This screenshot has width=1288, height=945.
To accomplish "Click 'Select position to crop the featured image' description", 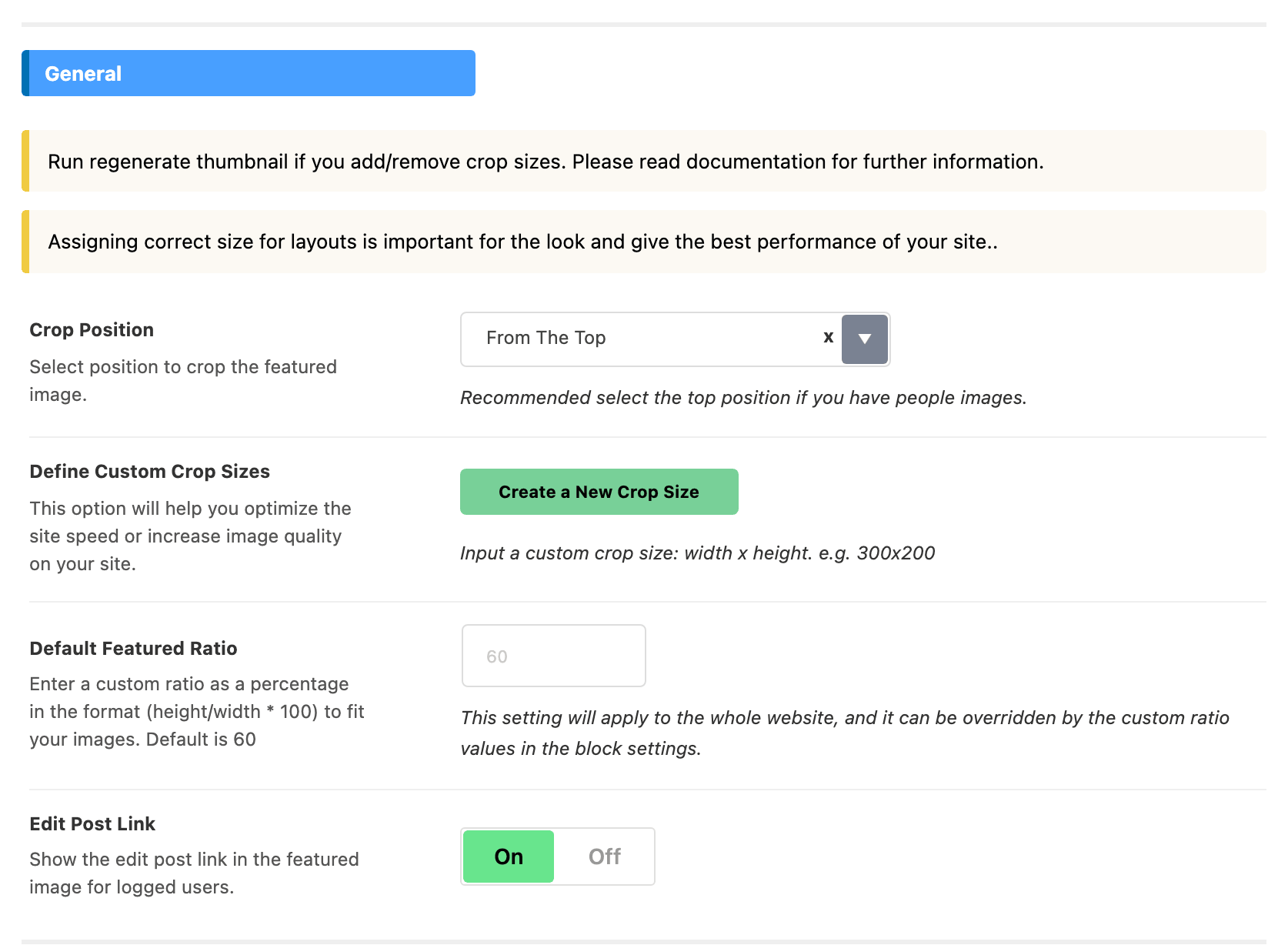I will tap(183, 380).
